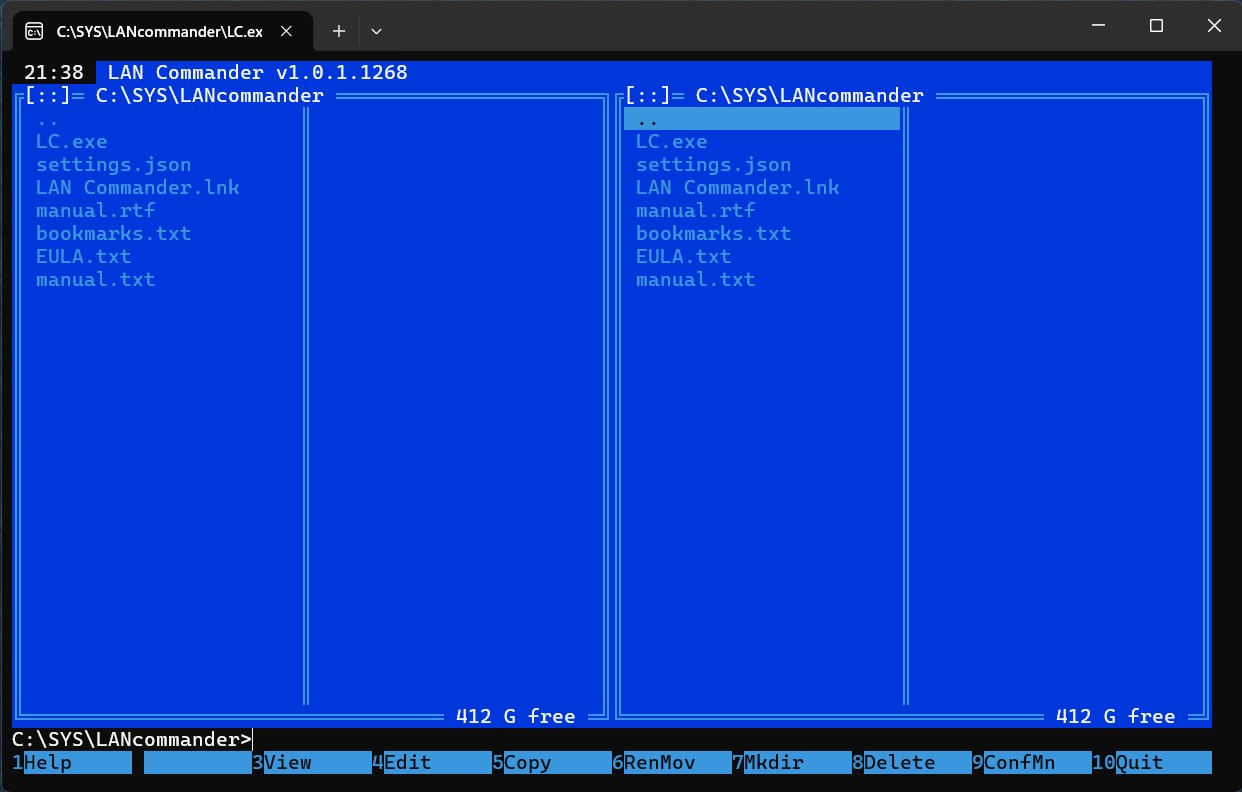The image size is (1242, 792).
Task: Select highlighted '..' entry in right panel
Action: click(x=762, y=119)
